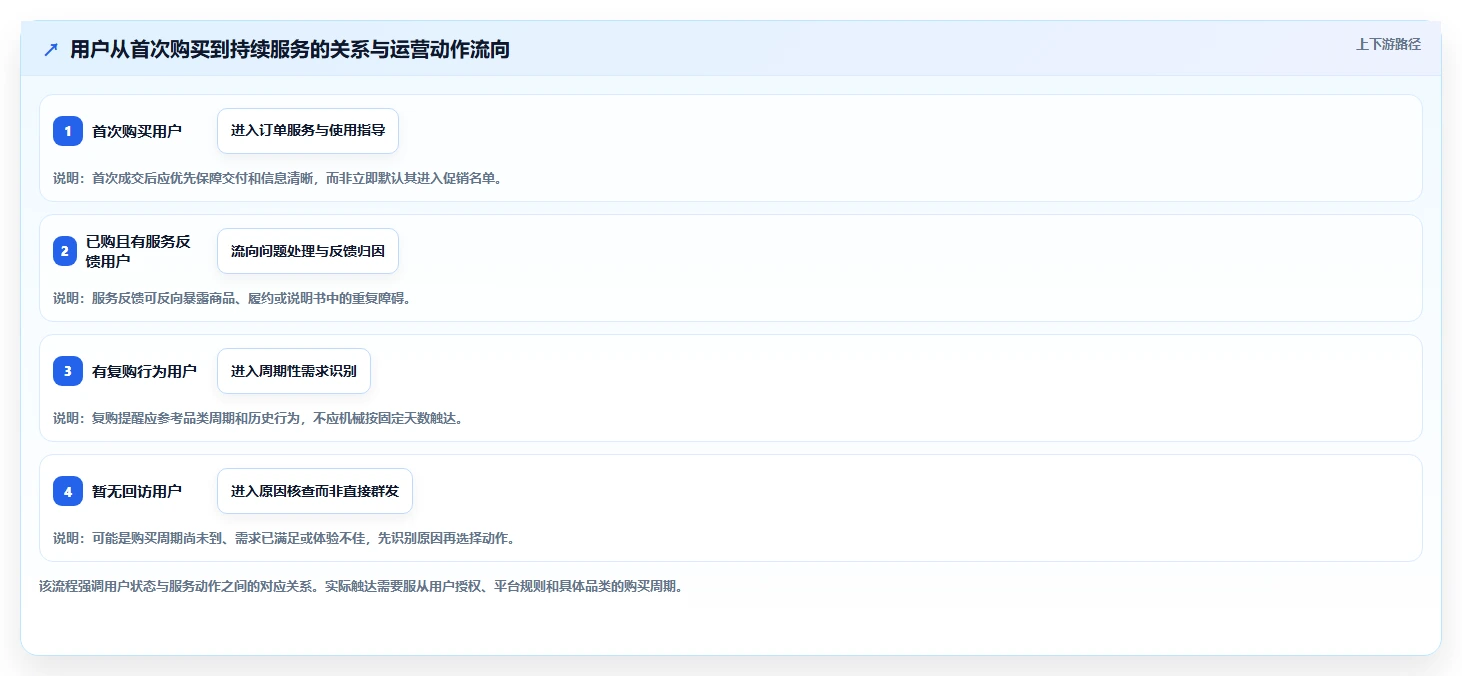Click the 有复购行为用户 label
The height and width of the screenshot is (676, 1462).
pos(144,371)
